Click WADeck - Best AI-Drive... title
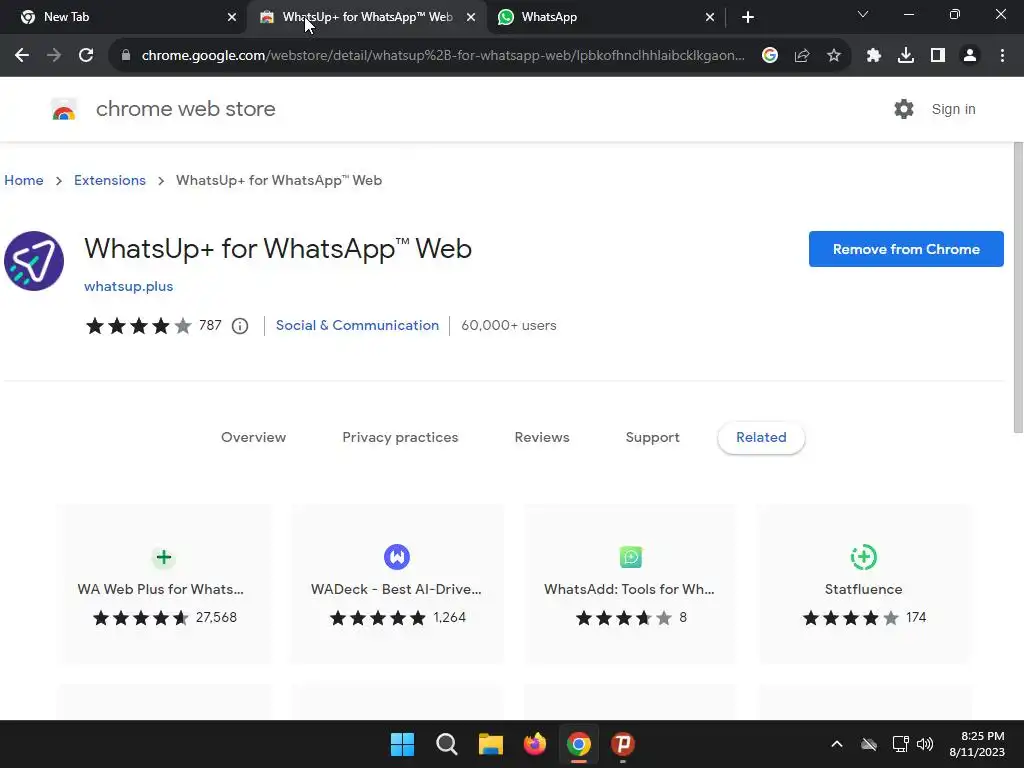Screen dimensions: 1024x768 tap(396, 589)
